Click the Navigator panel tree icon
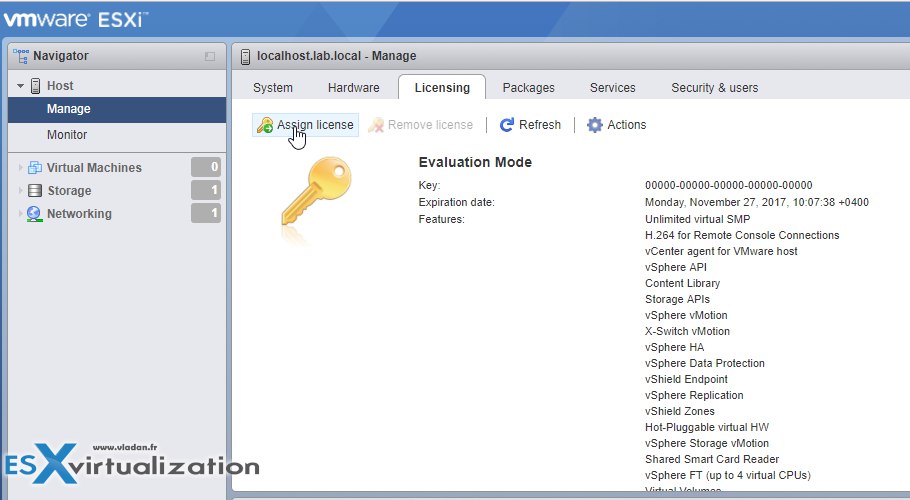Image resolution: width=910 pixels, height=500 pixels. 21,56
